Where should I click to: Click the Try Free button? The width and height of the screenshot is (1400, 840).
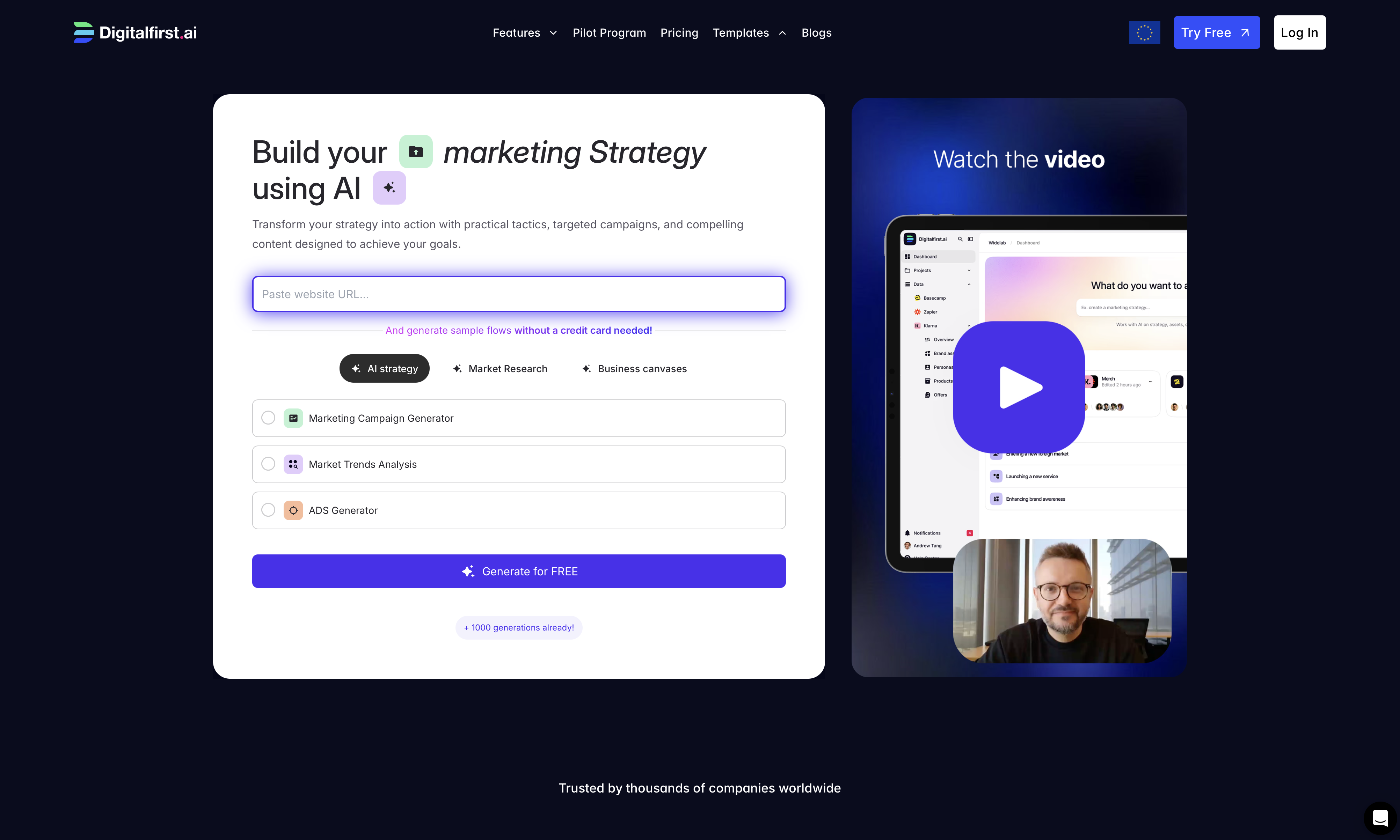pyautogui.click(x=1217, y=33)
